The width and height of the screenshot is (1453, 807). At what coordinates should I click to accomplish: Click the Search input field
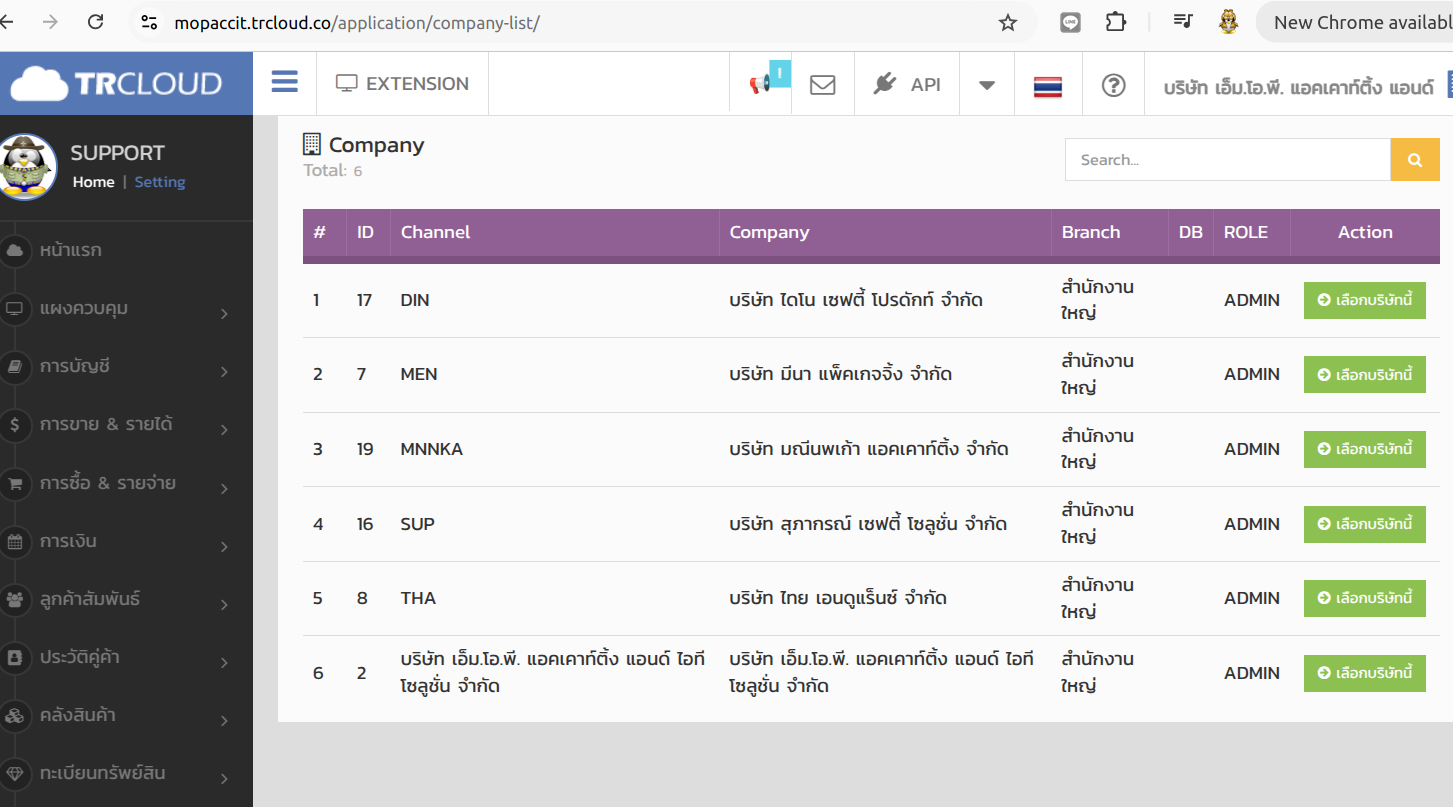pos(1228,160)
